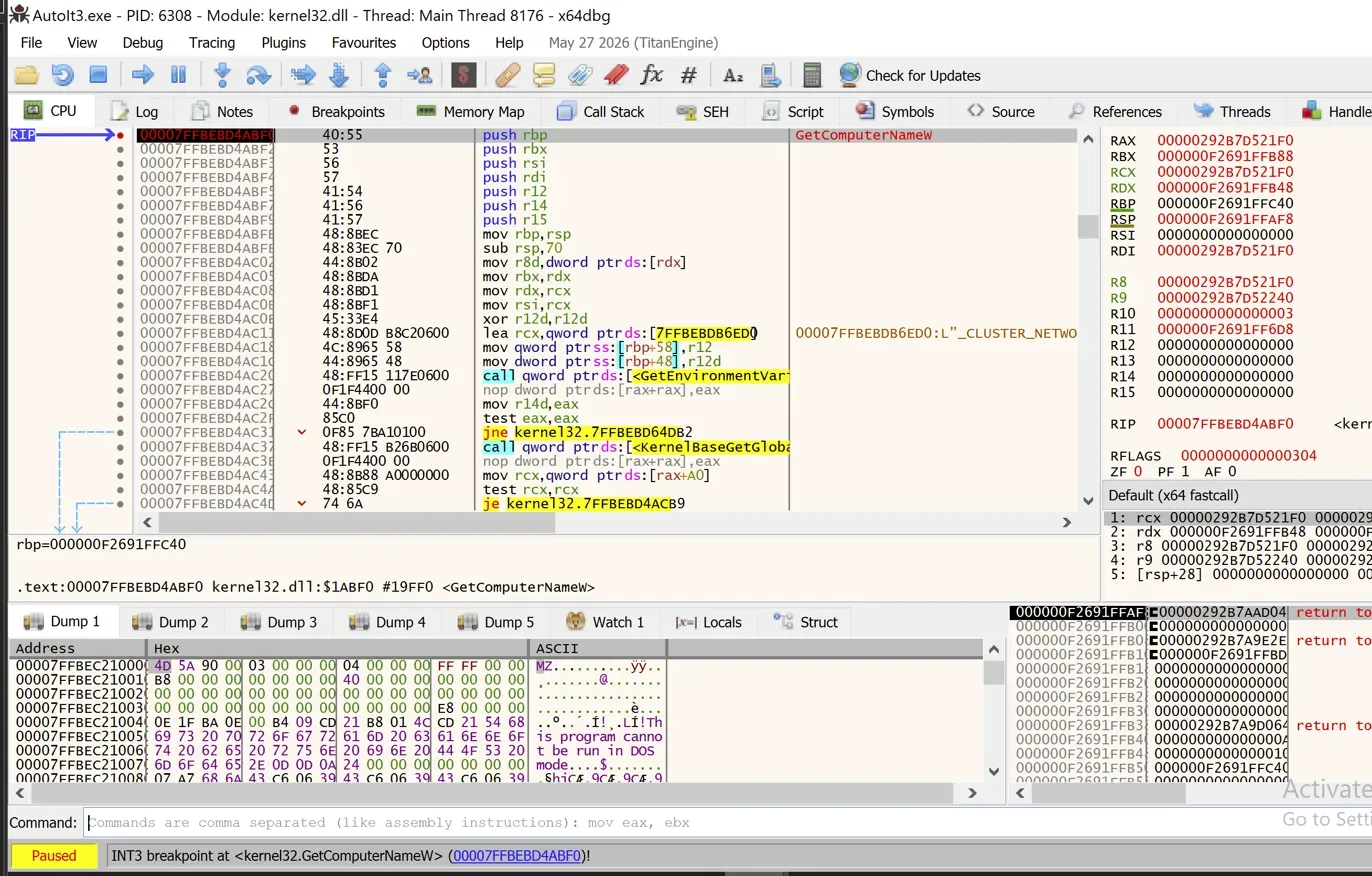Click the Hex column header in dump

tap(338, 649)
